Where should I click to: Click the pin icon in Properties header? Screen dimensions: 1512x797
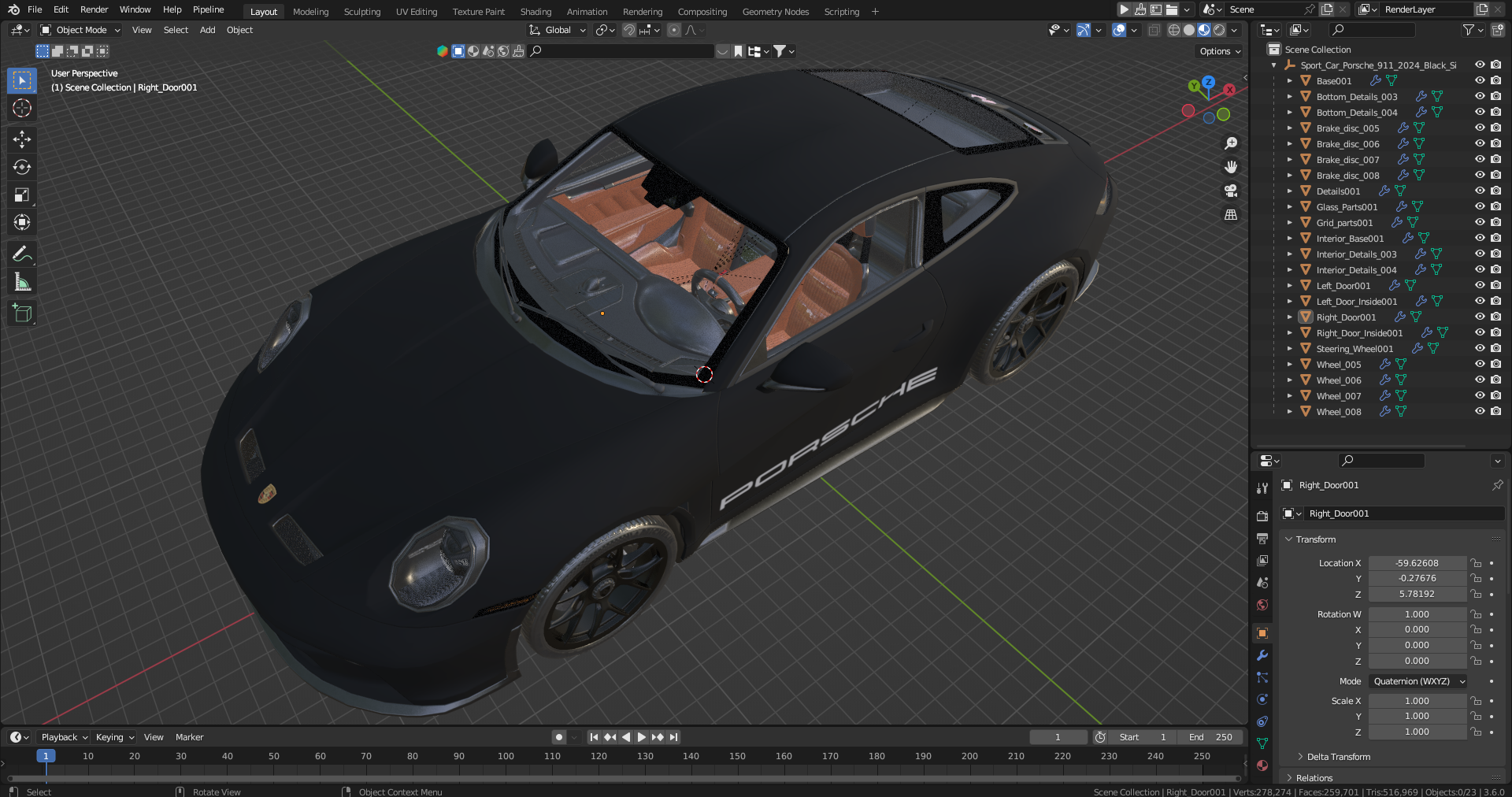point(1497,485)
